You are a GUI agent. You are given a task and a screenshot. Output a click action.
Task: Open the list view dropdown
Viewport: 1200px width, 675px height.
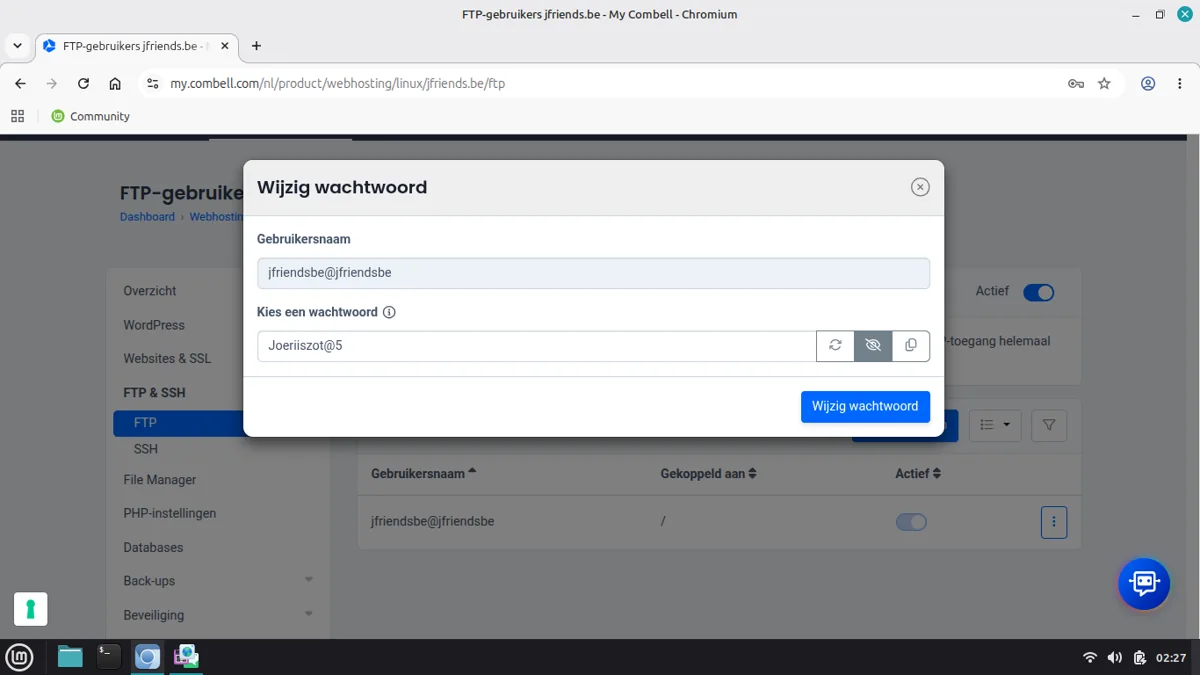pyautogui.click(x=994, y=425)
